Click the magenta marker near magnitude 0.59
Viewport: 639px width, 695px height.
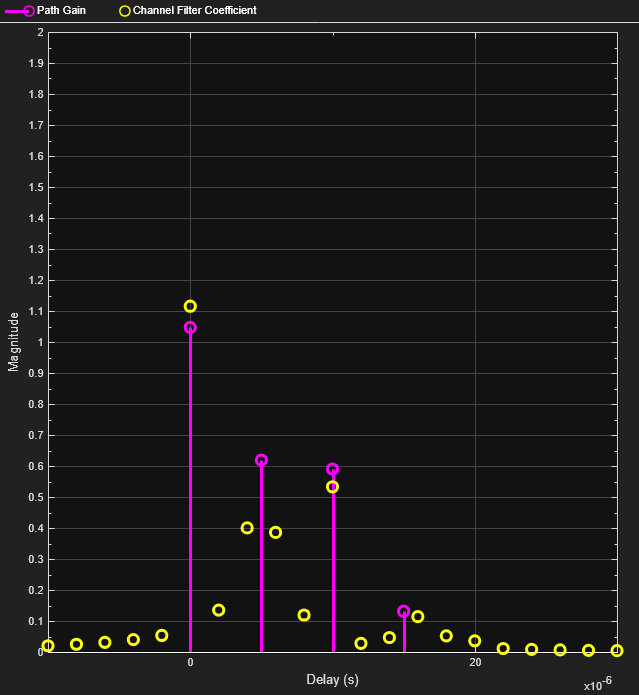pyautogui.click(x=333, y=469)
